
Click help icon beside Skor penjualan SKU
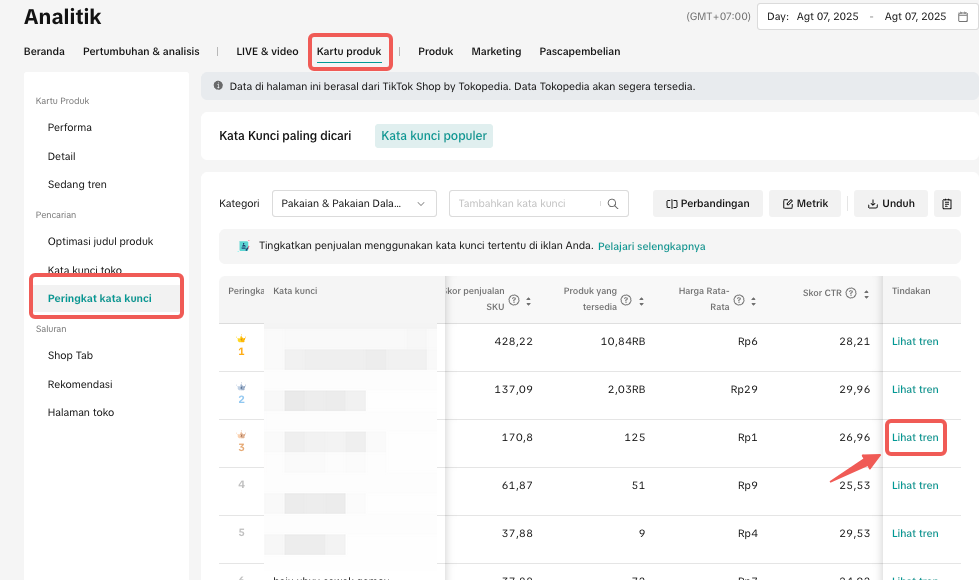514,300
